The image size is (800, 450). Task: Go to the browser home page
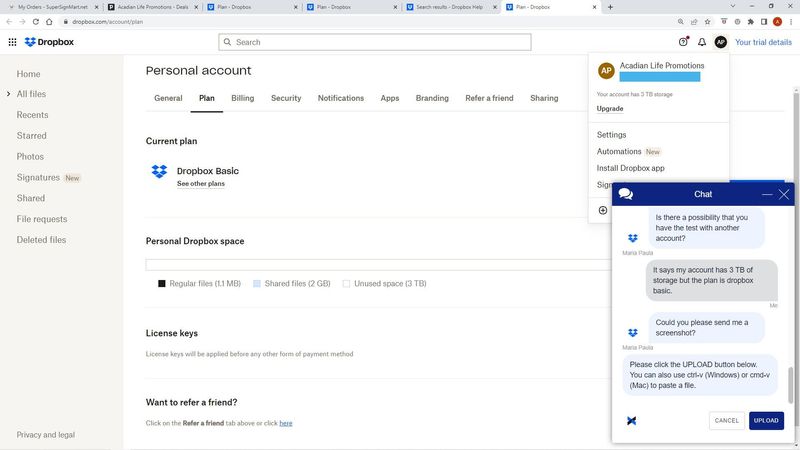pos(49,22)
